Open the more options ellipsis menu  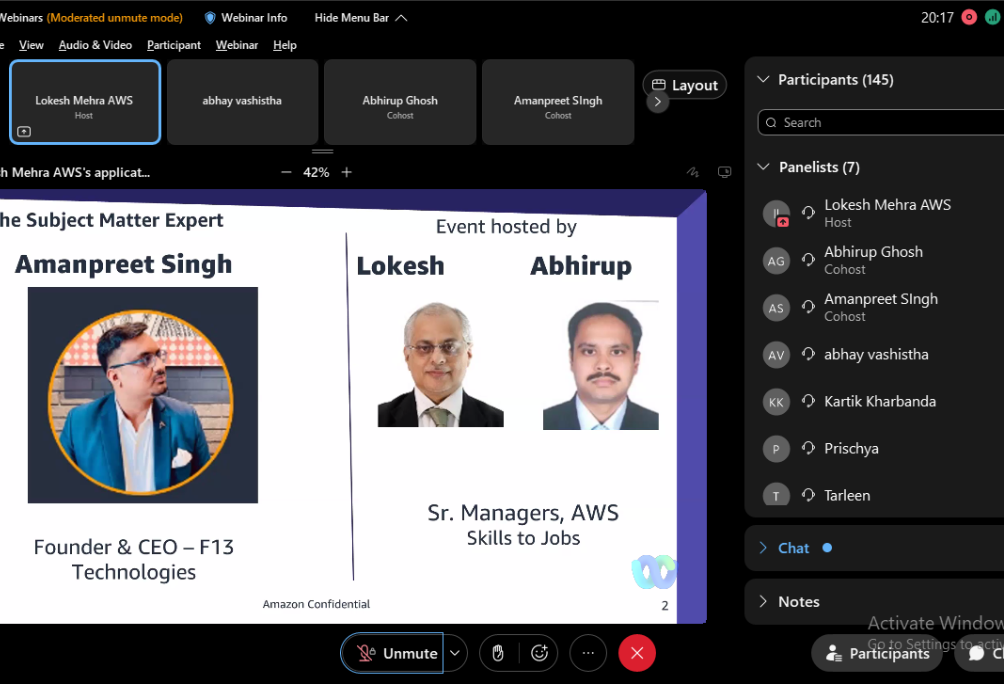[x=588, y=653]
